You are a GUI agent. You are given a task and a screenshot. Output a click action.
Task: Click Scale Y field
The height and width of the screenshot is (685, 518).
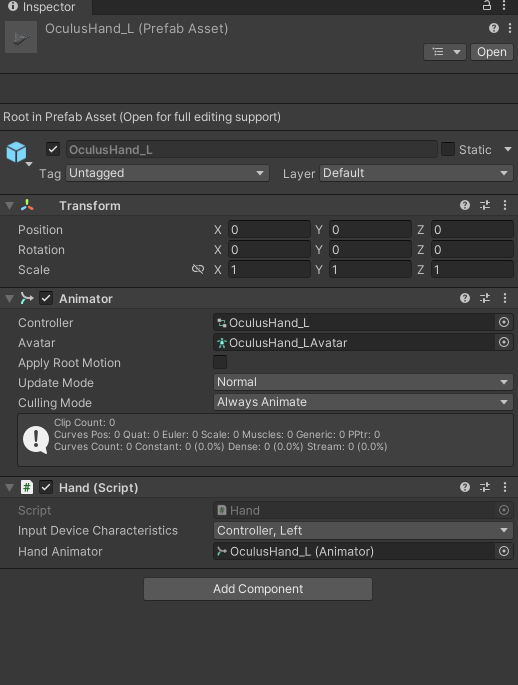370,270
